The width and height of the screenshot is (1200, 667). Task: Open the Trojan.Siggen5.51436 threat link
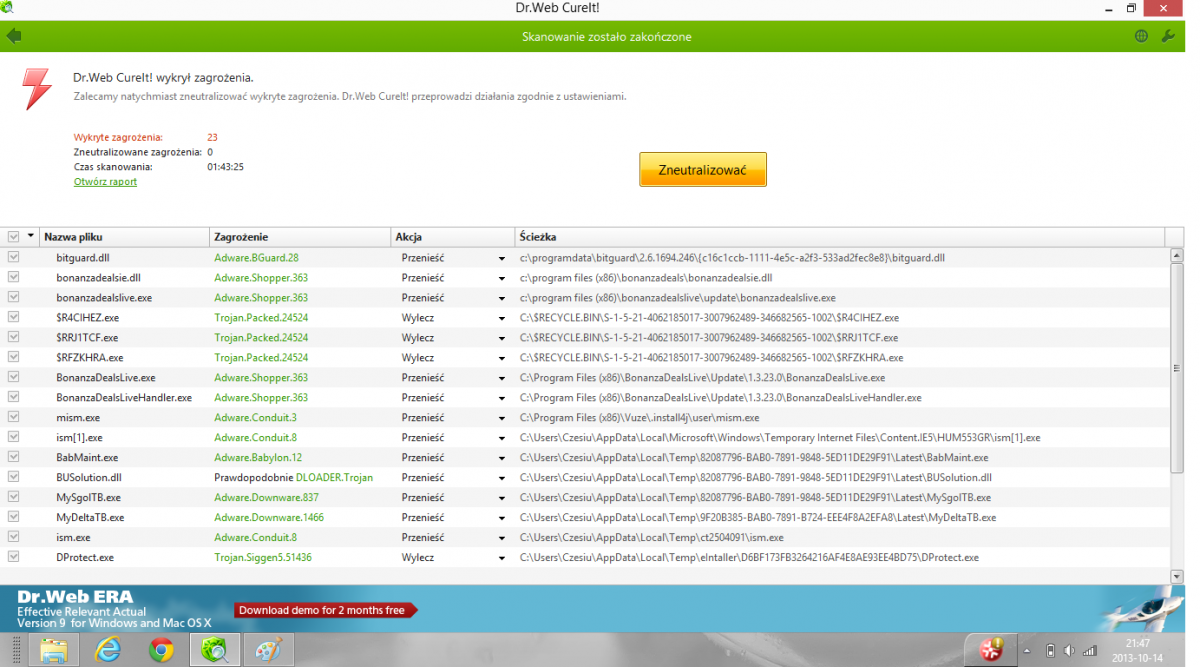[x=263, y=557]
